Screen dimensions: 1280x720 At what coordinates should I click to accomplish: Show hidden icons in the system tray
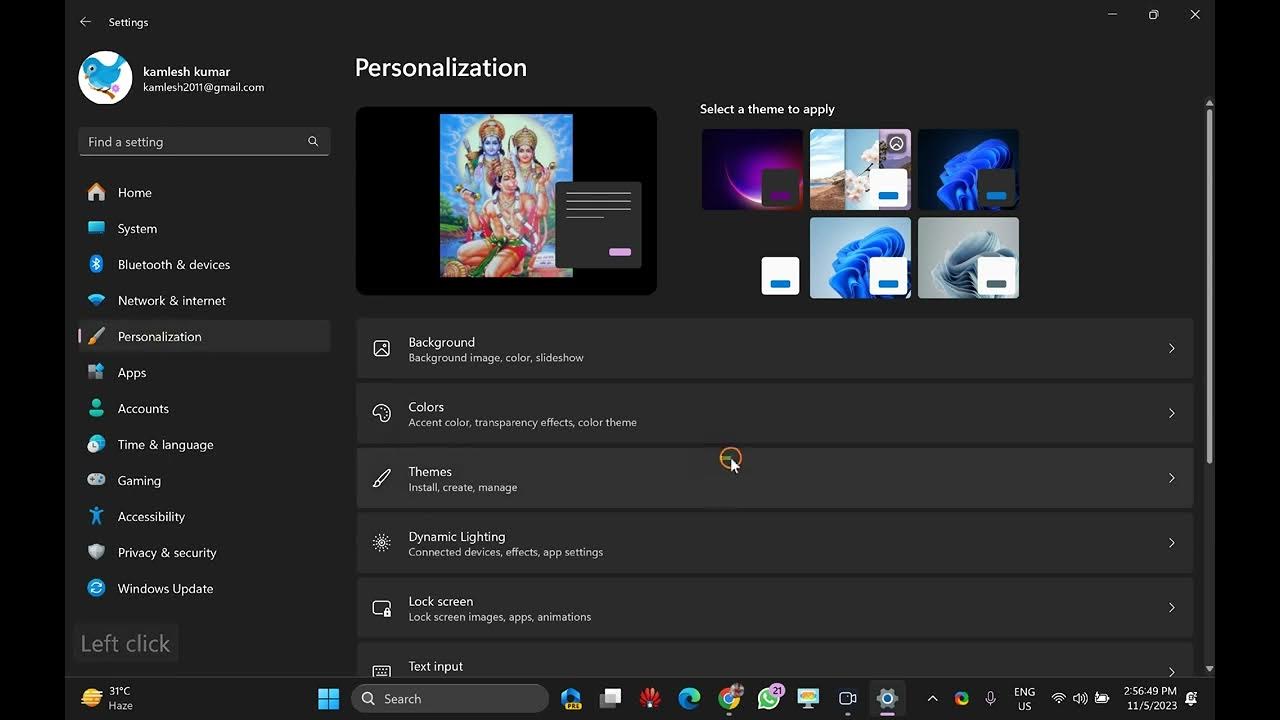click(932, 699)
